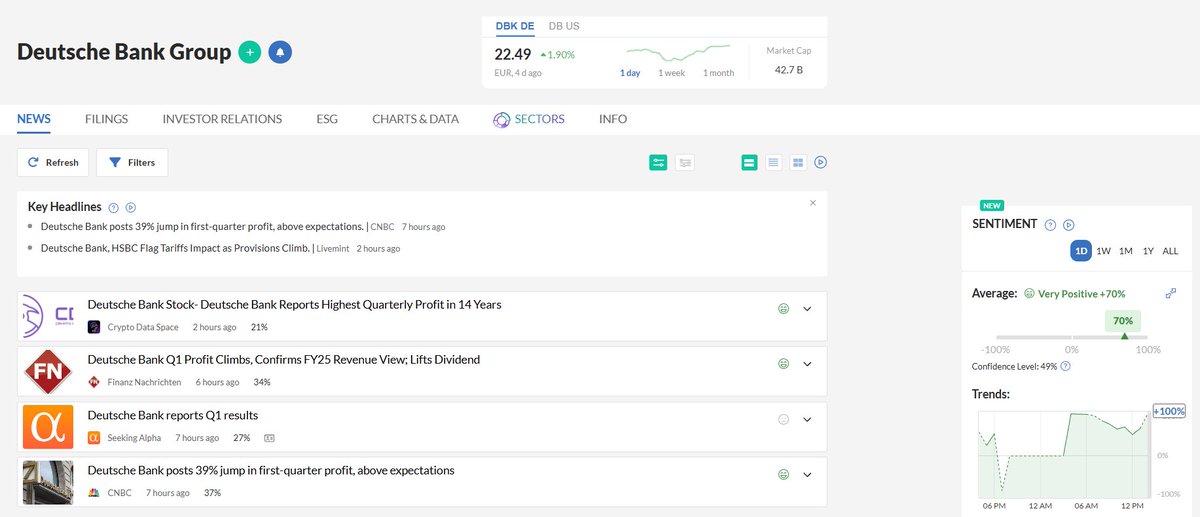This screenshot has width=1200, height=517.
Task: Click the small Crypto Data Space source icon
Action: (94, 327)
